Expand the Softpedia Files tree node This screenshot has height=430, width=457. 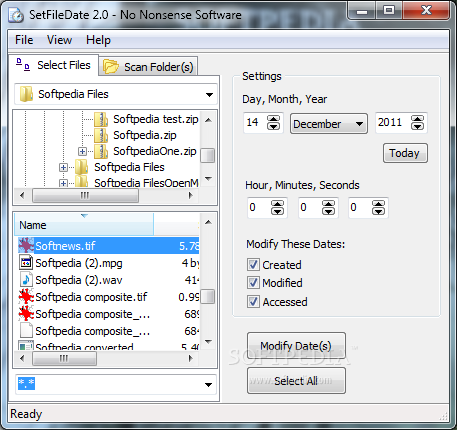point(63,167)
